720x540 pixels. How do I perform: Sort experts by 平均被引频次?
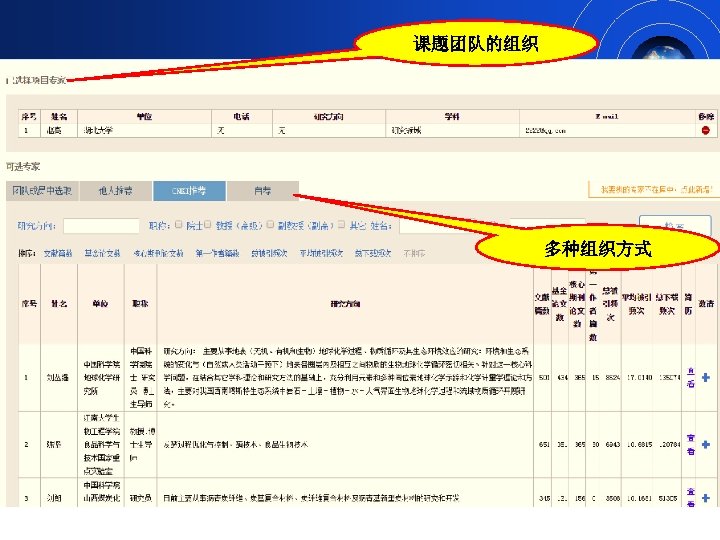pyautogui.click(x=321, y=253)
